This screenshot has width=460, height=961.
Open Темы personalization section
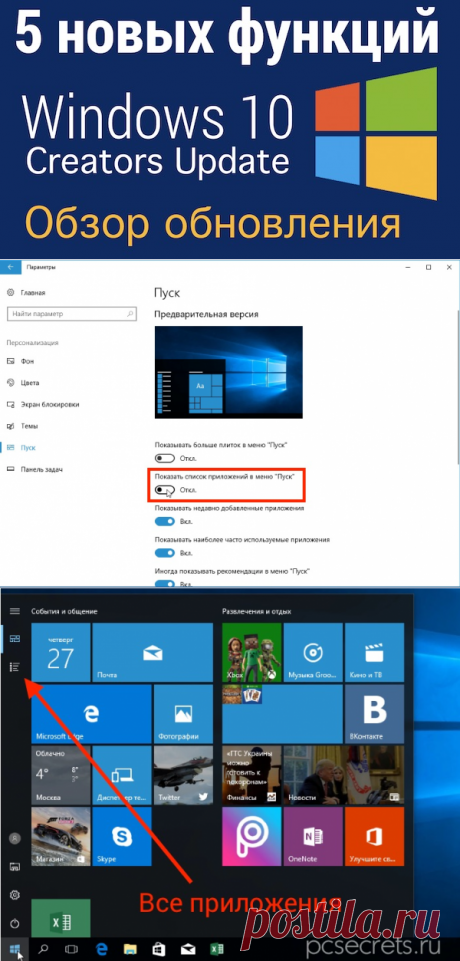(22, 426)
